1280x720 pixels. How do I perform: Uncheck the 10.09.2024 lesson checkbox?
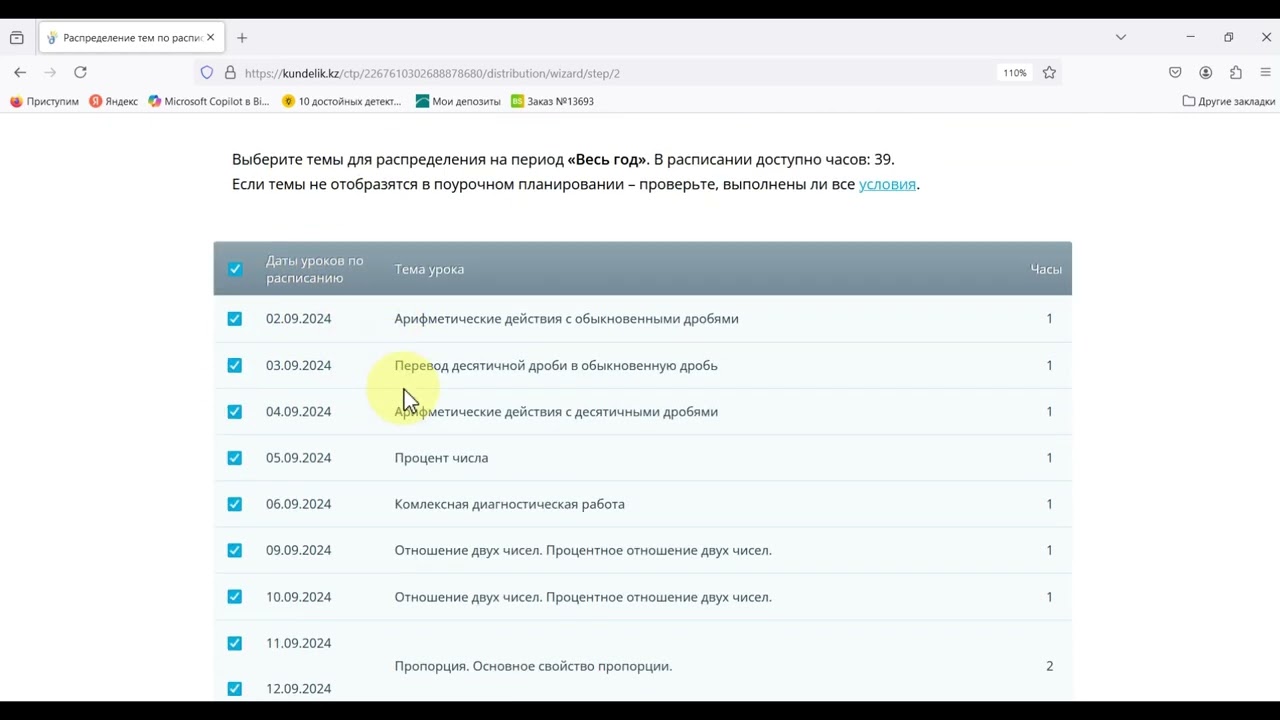click(x=235, y=597)
